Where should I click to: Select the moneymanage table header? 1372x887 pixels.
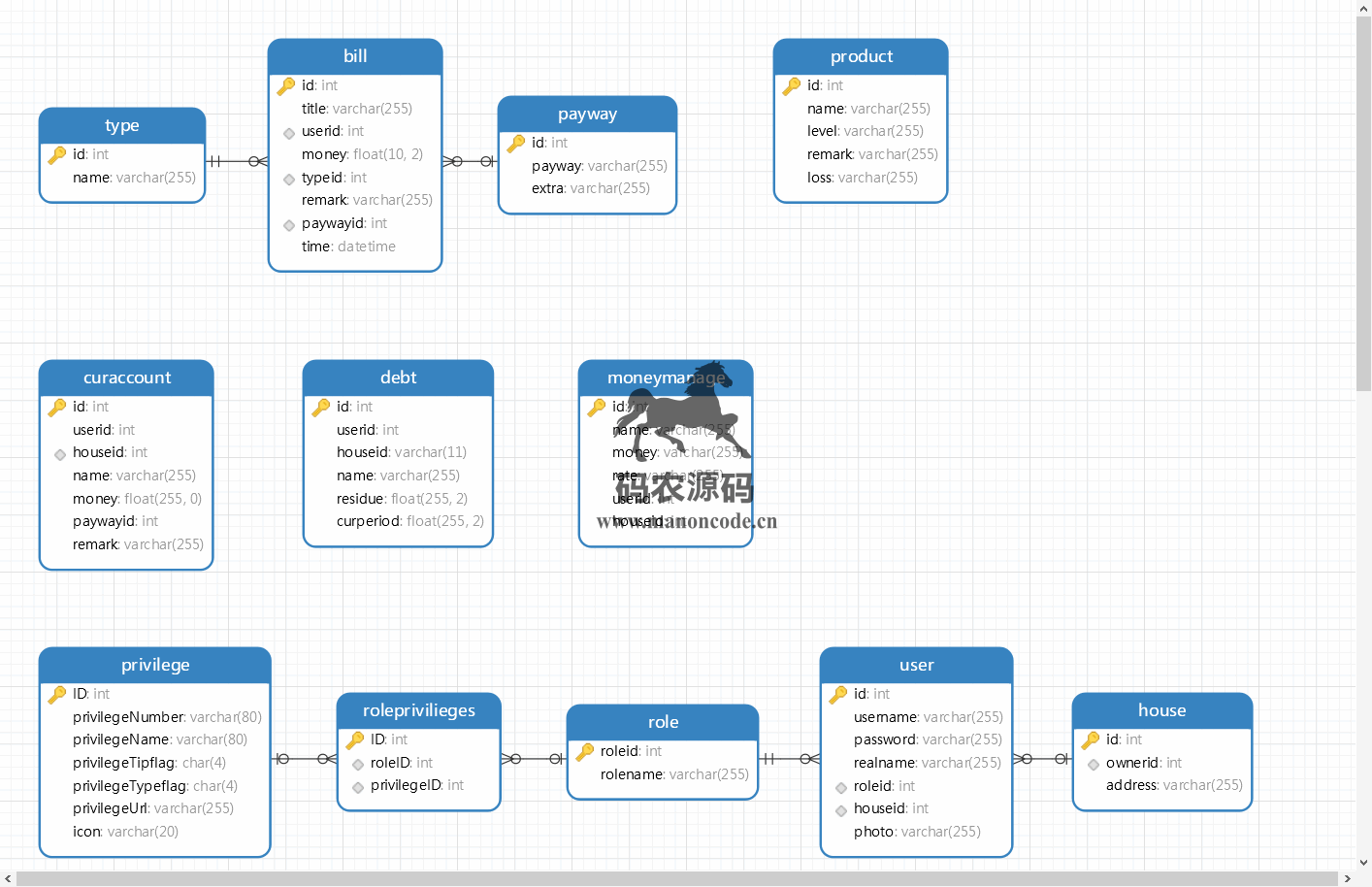[x=666, y=378]
